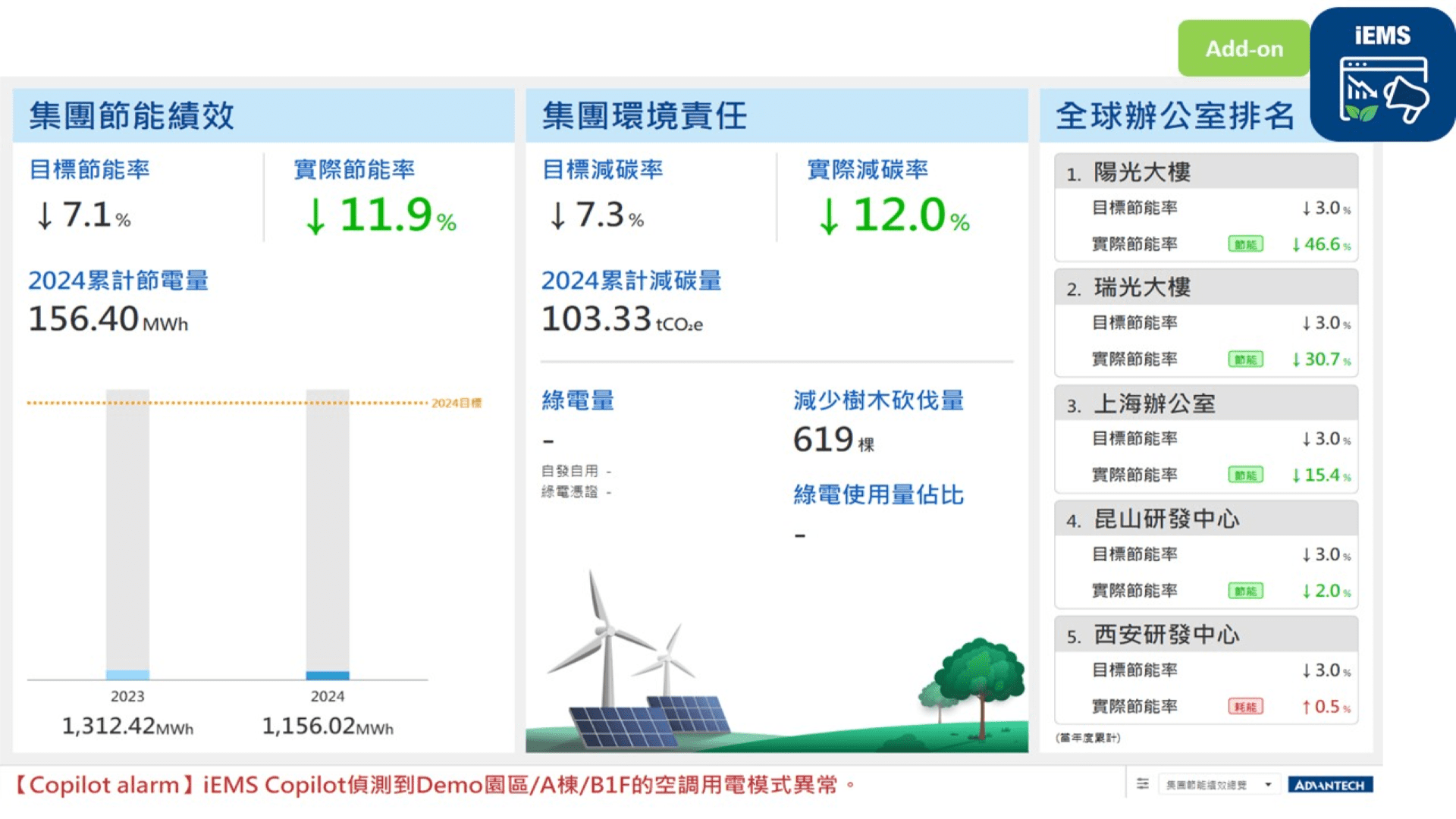Click the 綠電量 heading
This screenshot has height=819, width=1456.
pyautogui.click(x=578, y=400)
